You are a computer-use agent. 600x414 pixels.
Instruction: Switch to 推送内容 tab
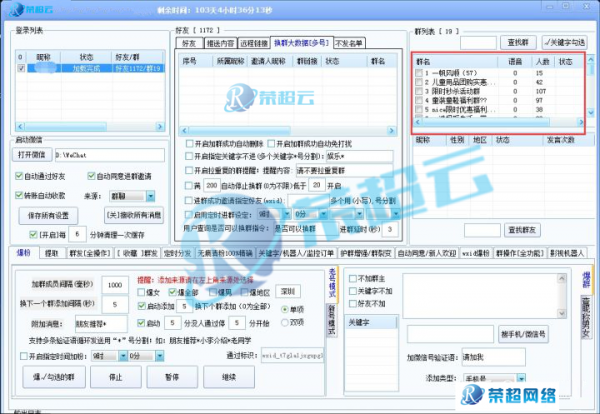pos(218,43)
